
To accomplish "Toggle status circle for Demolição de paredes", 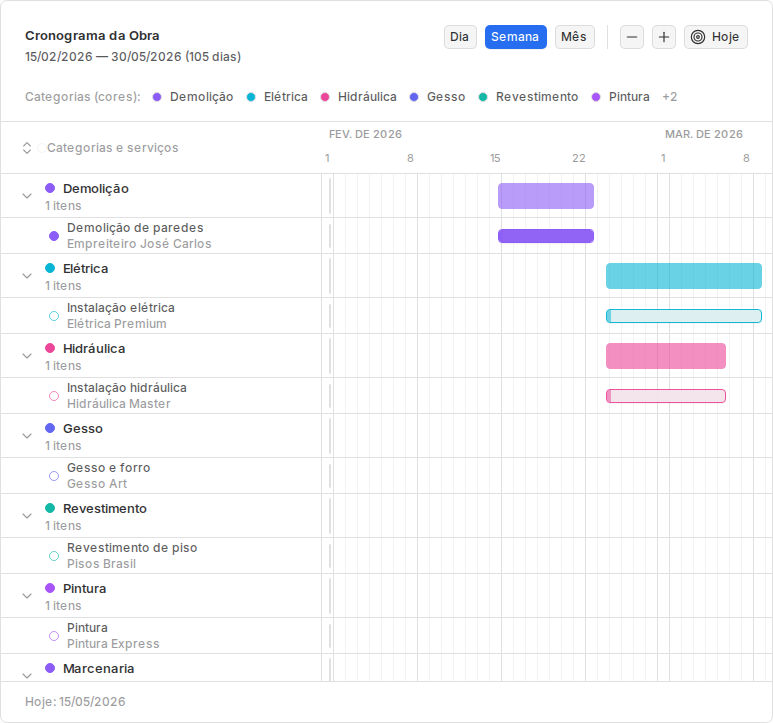I will click(x=54, y=236).
